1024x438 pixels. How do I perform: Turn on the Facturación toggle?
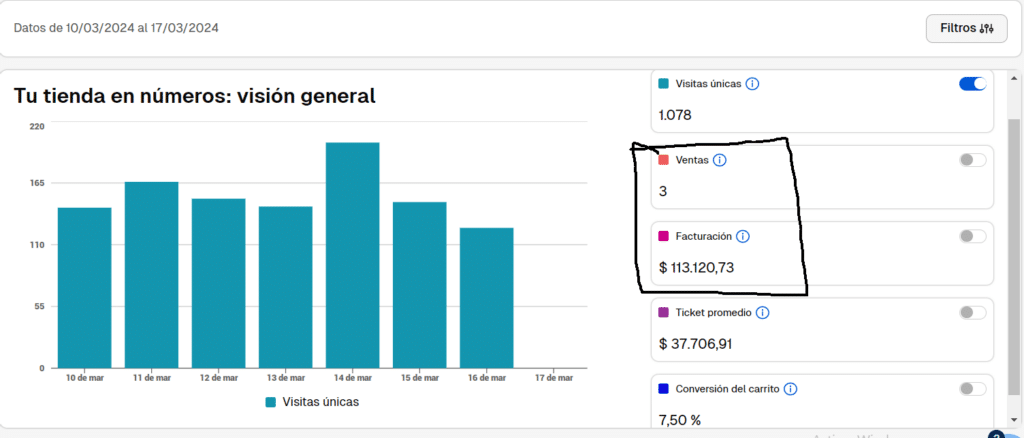pyautogui.click(x=973, y=236)
